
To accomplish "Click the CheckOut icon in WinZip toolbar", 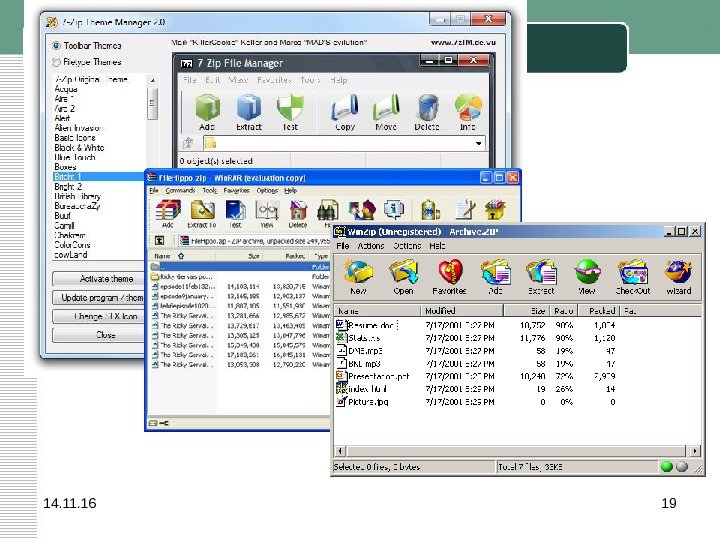I will tap(633, 272).
